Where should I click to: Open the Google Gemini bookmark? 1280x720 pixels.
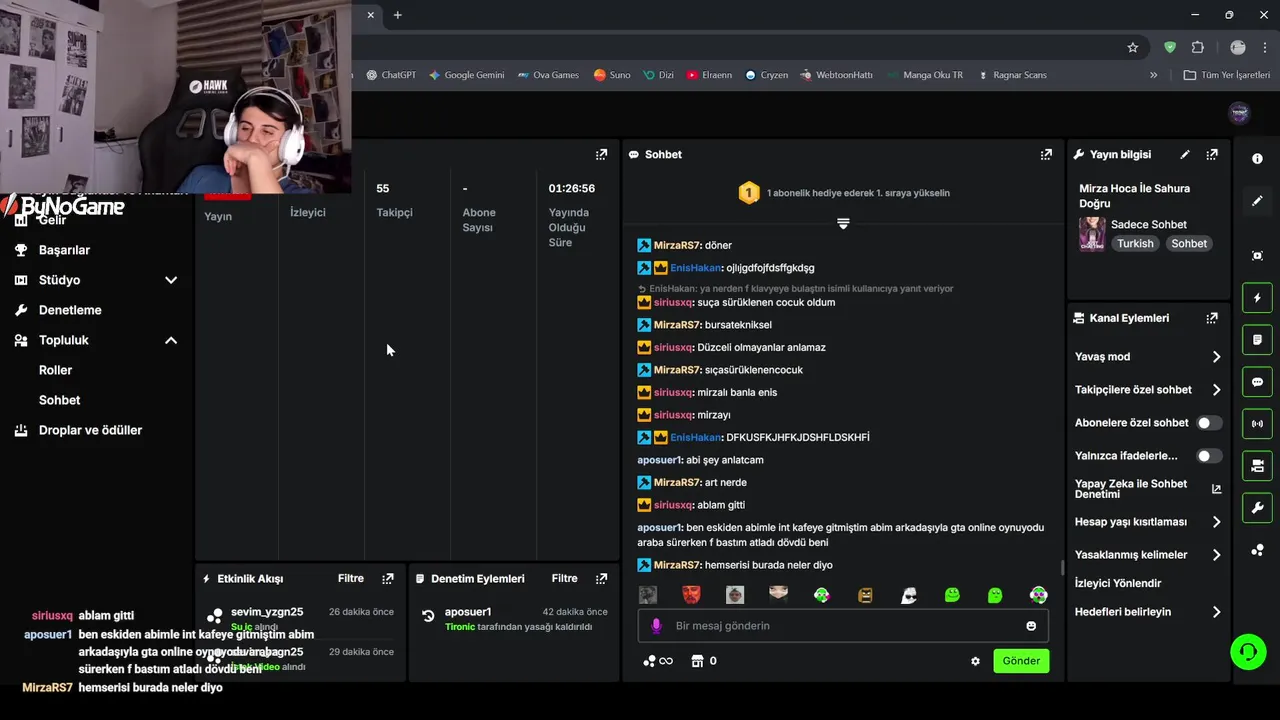pos(467,75)
